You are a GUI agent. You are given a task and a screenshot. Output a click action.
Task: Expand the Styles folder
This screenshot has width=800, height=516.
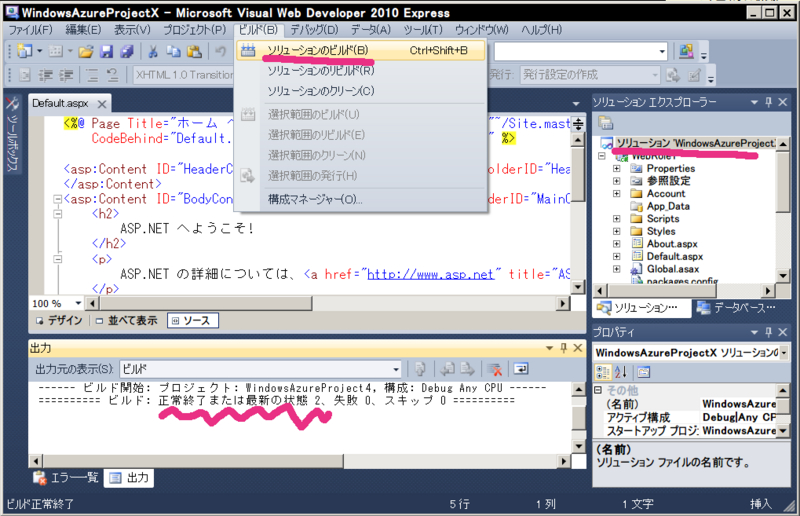[x=617, y=231]
